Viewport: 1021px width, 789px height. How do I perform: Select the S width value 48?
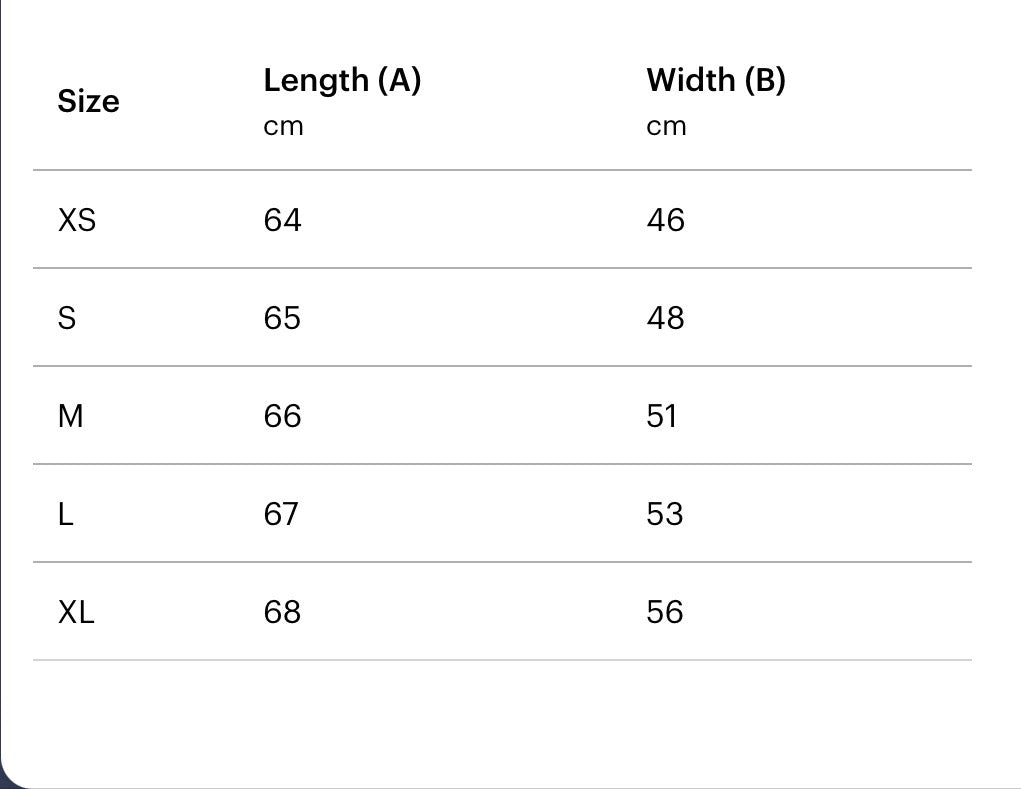(665, 317)
